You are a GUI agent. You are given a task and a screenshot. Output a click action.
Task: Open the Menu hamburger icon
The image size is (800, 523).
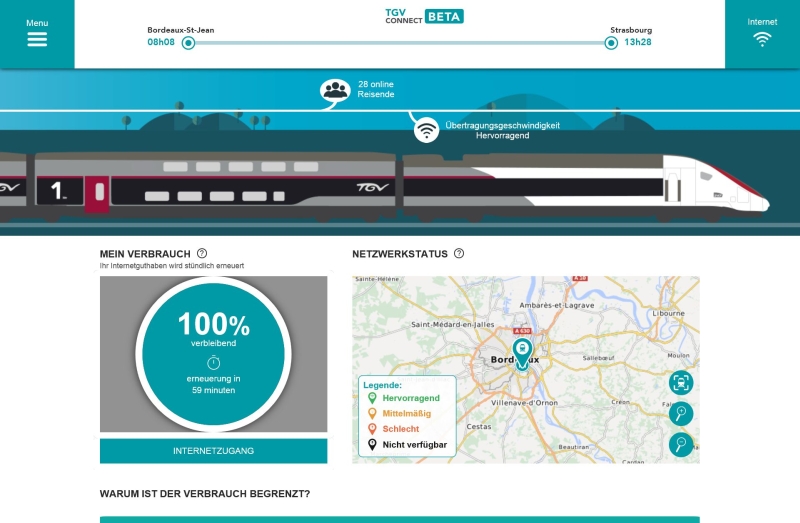point(37,39)
